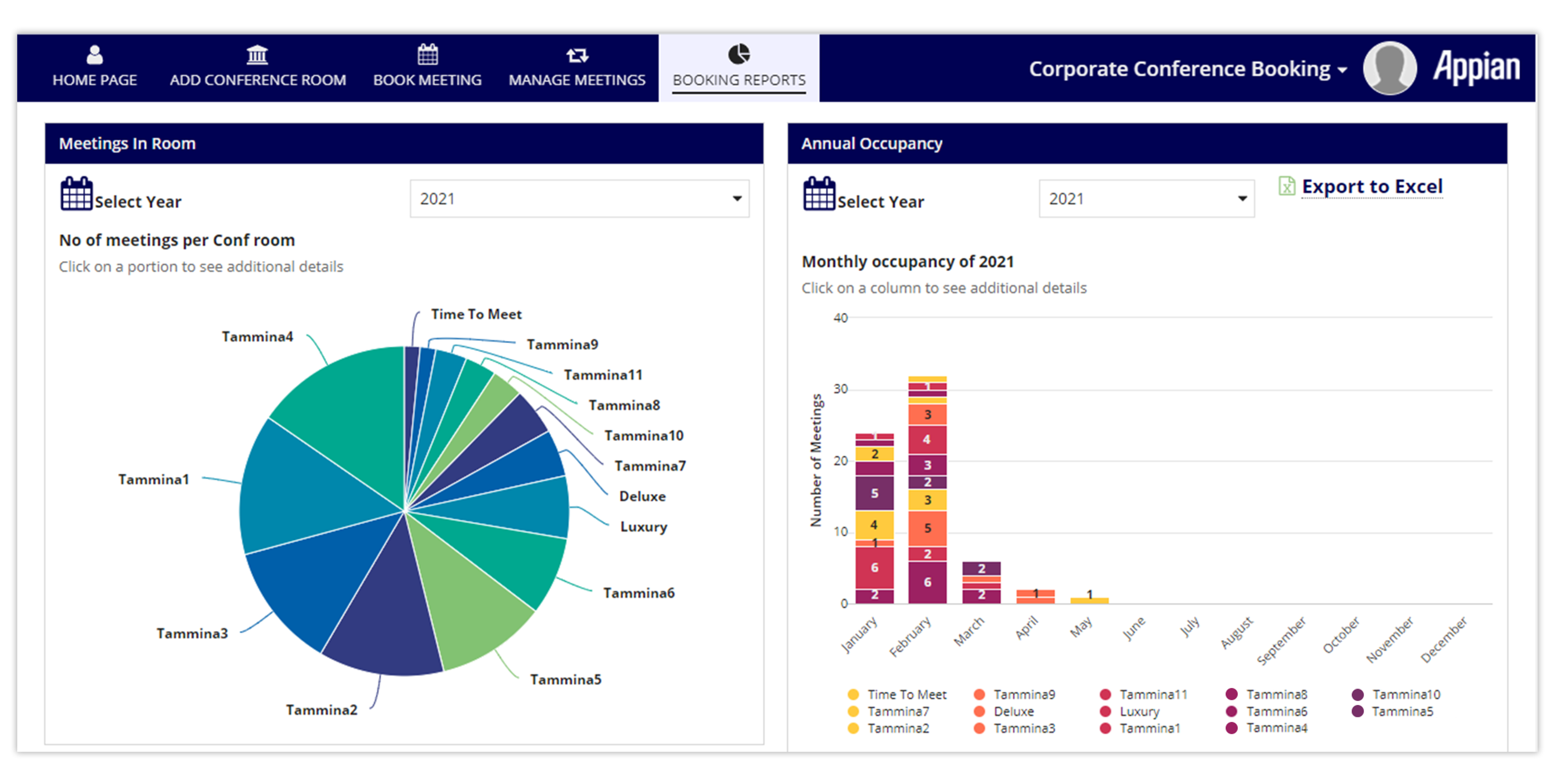
Task: Click the Add Conference Room building icon
Action: coord(257,55)
